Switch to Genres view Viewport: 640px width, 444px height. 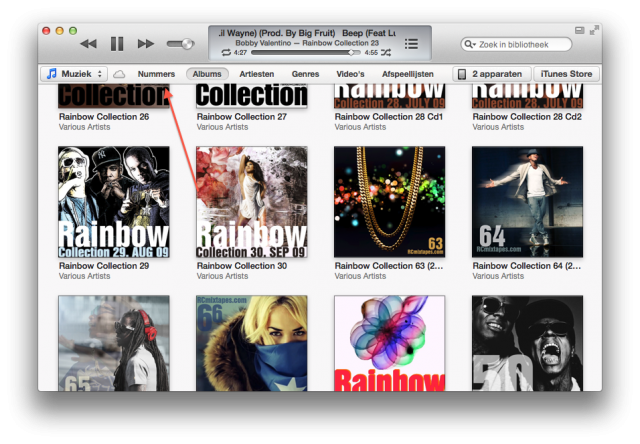(x=305, y=74)
